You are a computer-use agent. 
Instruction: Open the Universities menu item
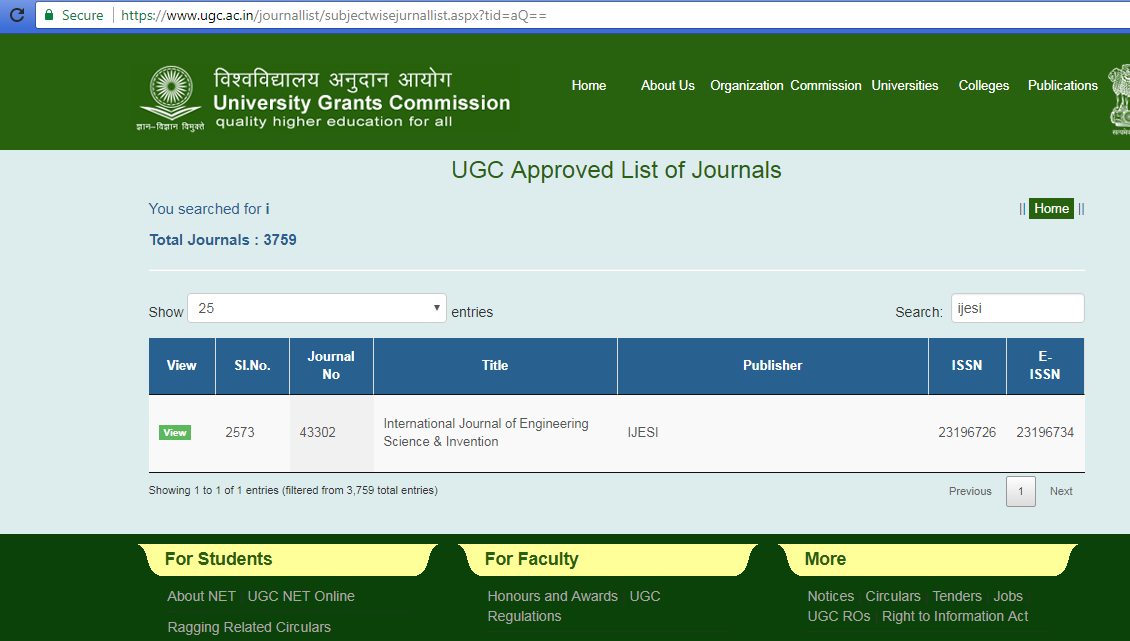[904, 86]
